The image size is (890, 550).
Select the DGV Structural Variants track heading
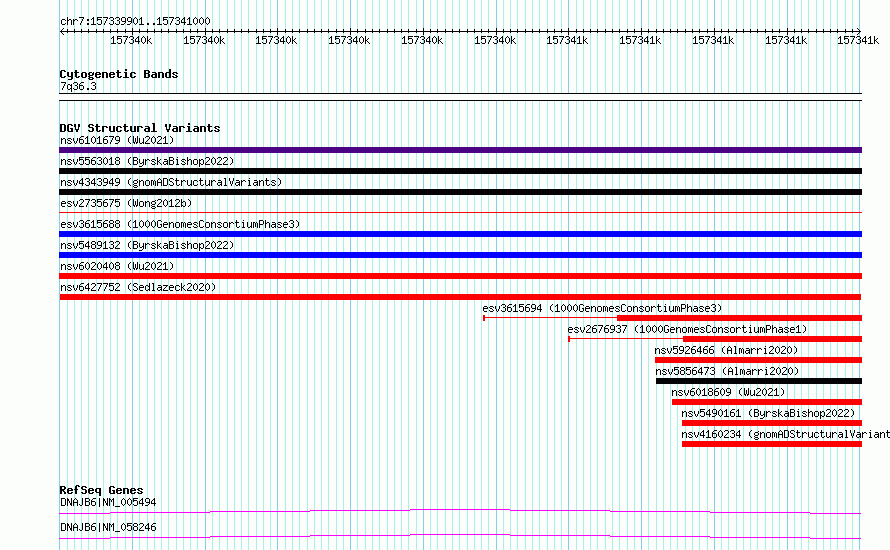tap(140, 128)
